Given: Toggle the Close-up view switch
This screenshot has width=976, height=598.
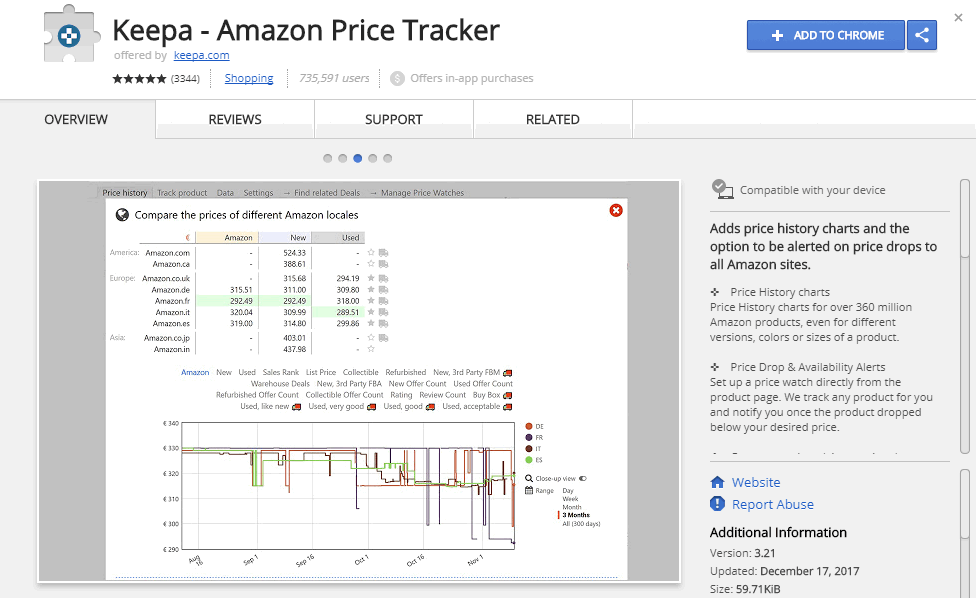Looking at the screenshot, I should click(x=583, y=479).
